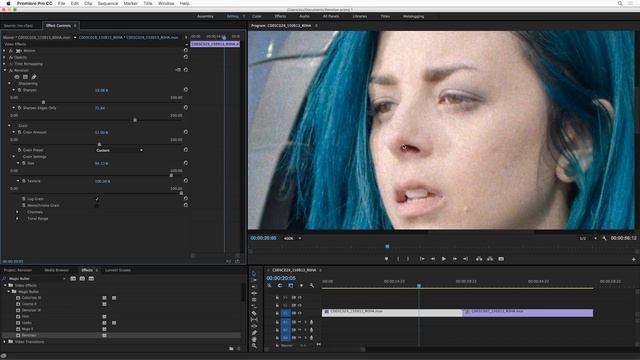The width and height of the screenshot is (640, 360).
Task: Switch to Color workspace
Action: (257, 16)
